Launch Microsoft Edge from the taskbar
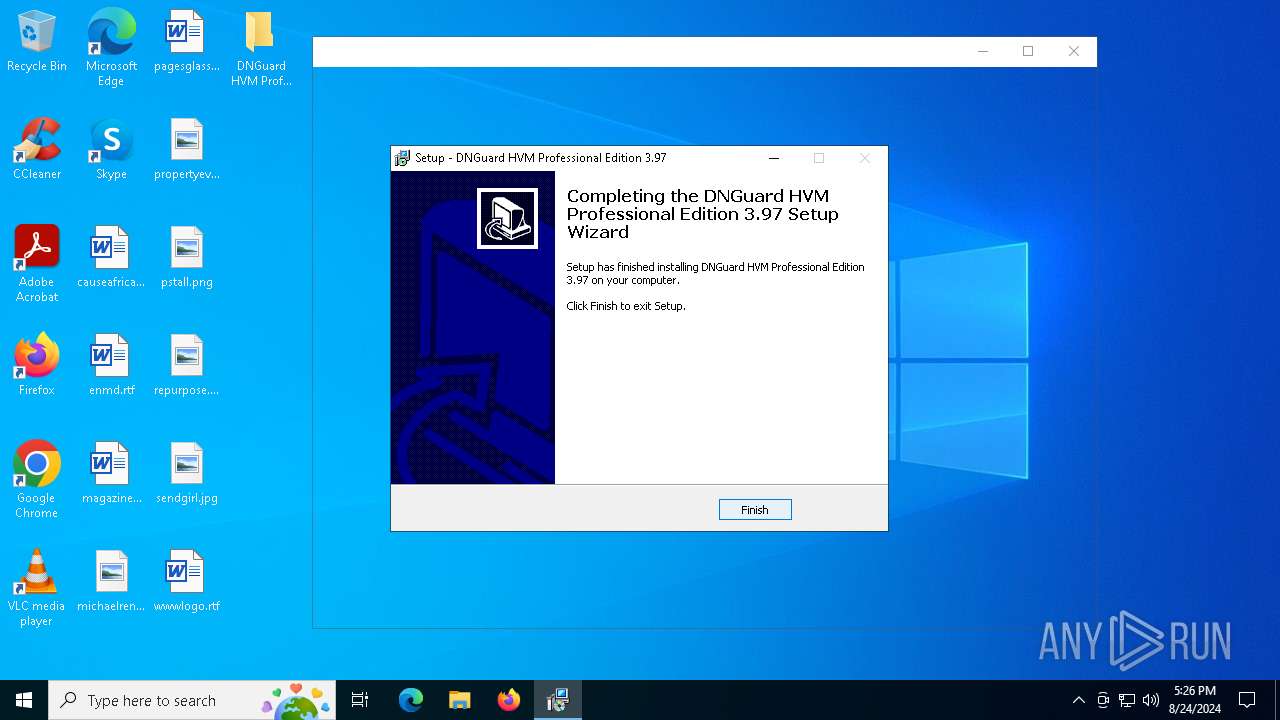This screenshot has width=1280, height=720. (411, 700)
